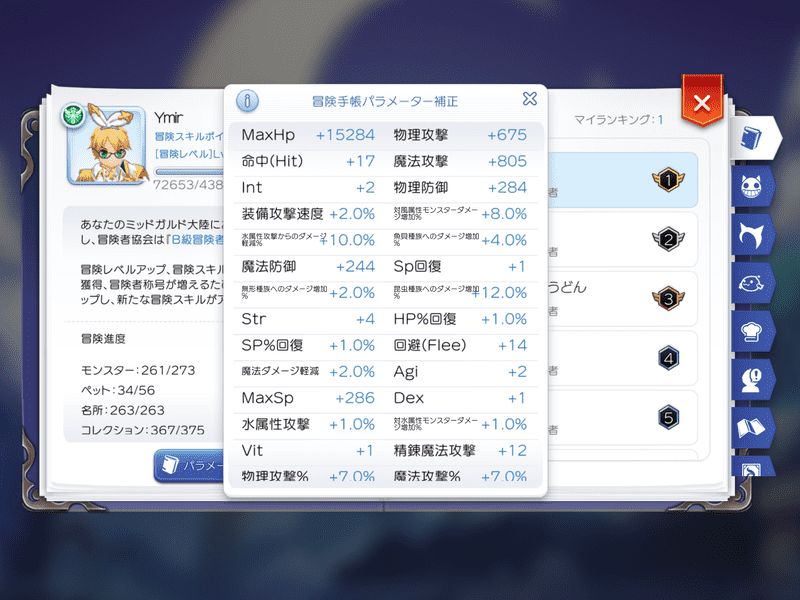The image size is (800, 600).
Task: Click the モンスター:261/273 progress text
Action: coord(138,370)
